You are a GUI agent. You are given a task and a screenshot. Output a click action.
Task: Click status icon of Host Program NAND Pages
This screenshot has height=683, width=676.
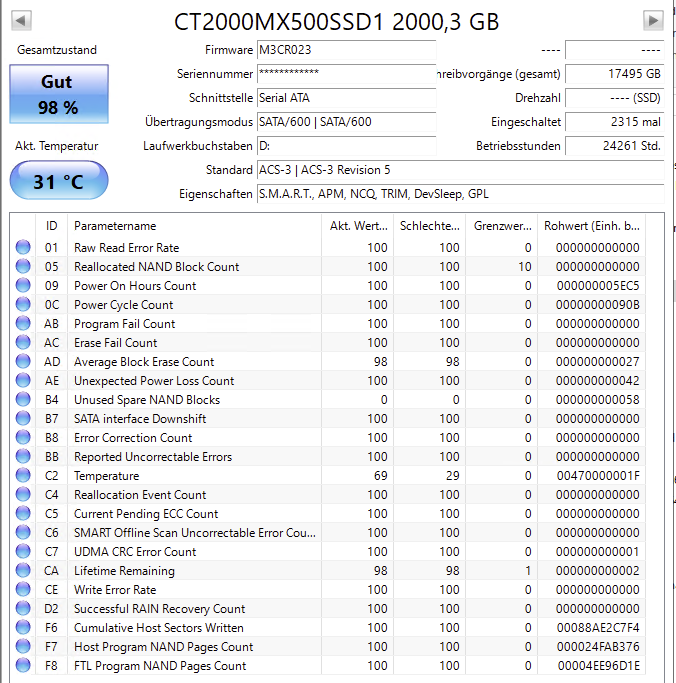click(23, 646)
